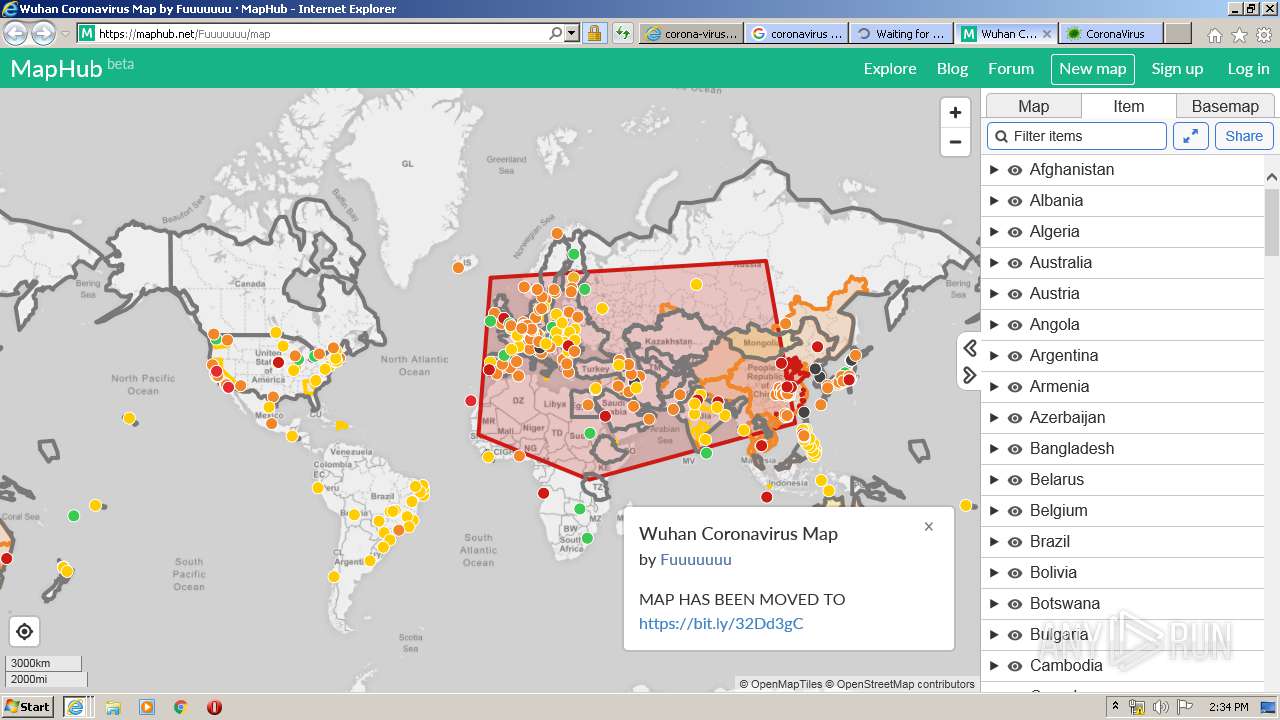Open the Start menu
This screenshot has width=1280, height=720.
(28, 707)
